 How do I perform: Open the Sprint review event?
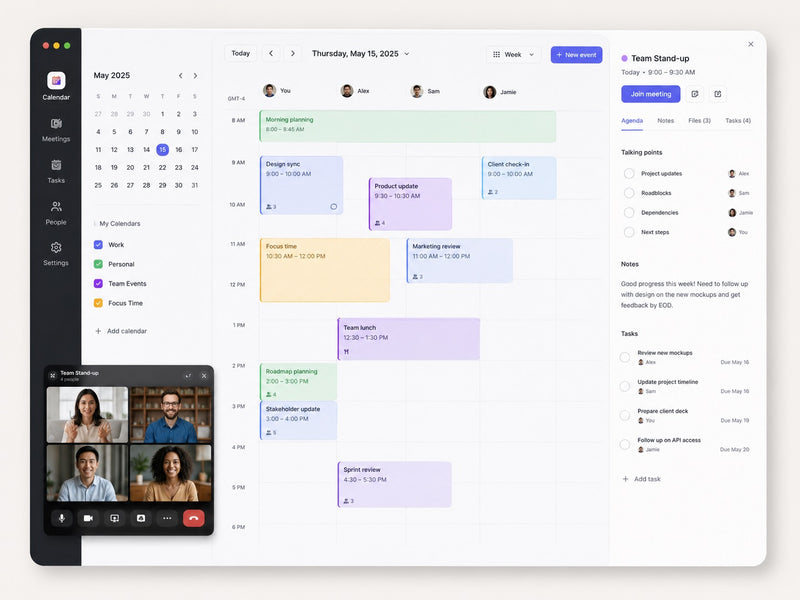pos(394,485)
